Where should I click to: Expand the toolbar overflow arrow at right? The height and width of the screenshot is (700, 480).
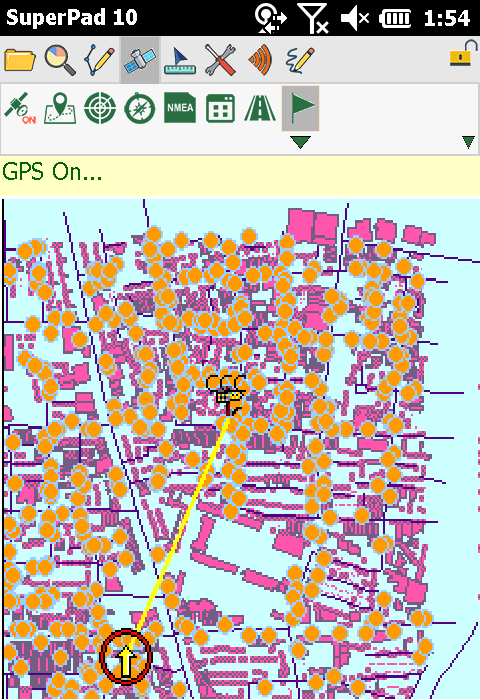(468, 142)
